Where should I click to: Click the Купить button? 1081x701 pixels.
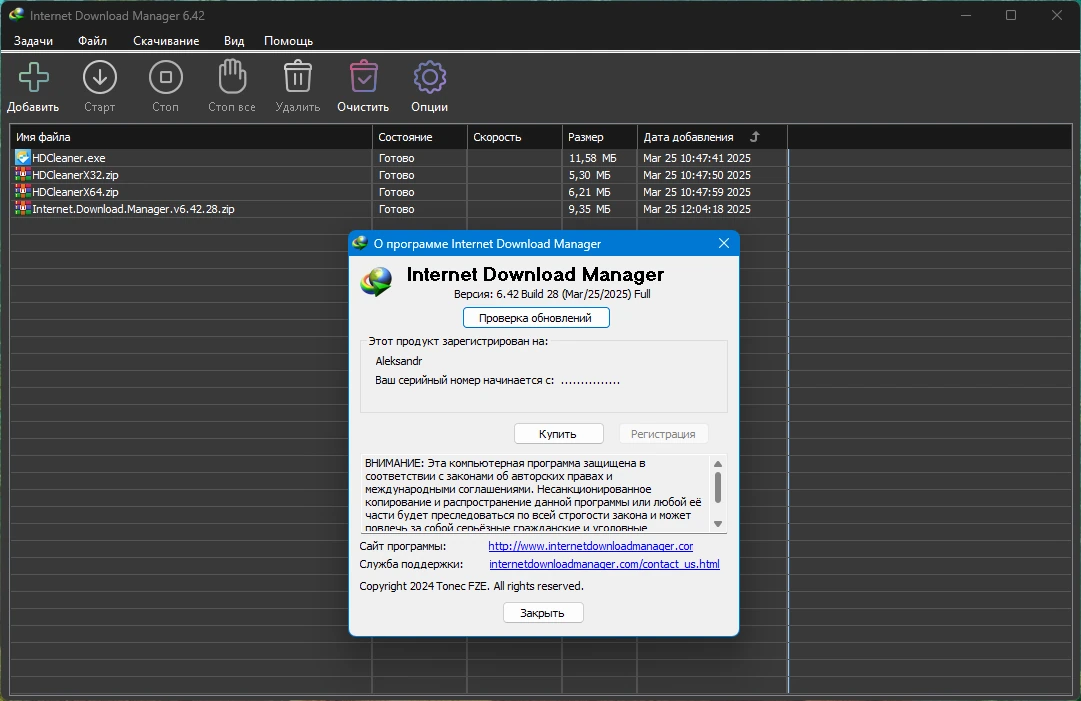click(558, 434)
